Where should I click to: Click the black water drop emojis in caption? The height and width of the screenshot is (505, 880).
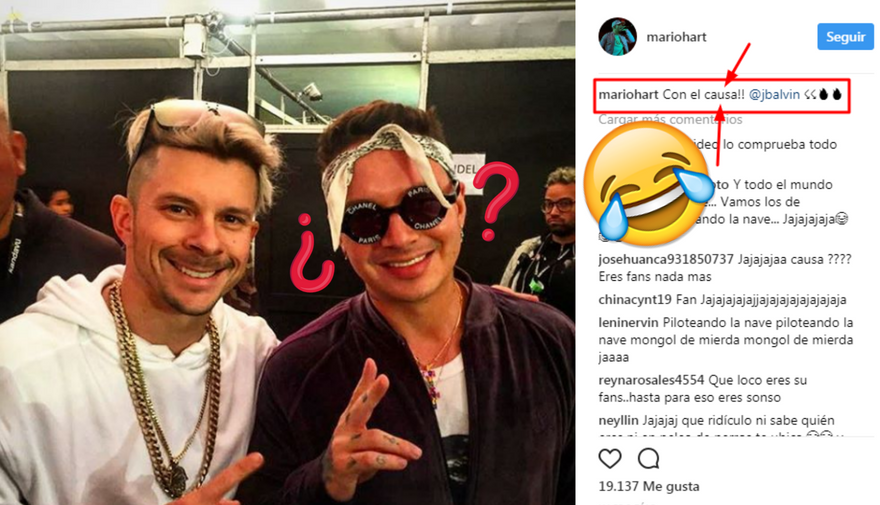pyautogui.click(x=829, y=95)
